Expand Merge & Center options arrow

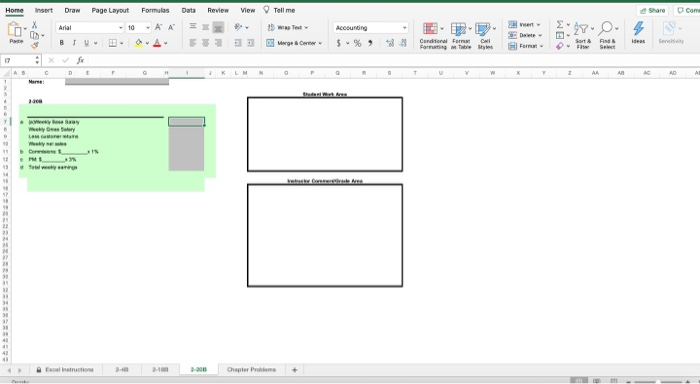(x=320, y=43)
